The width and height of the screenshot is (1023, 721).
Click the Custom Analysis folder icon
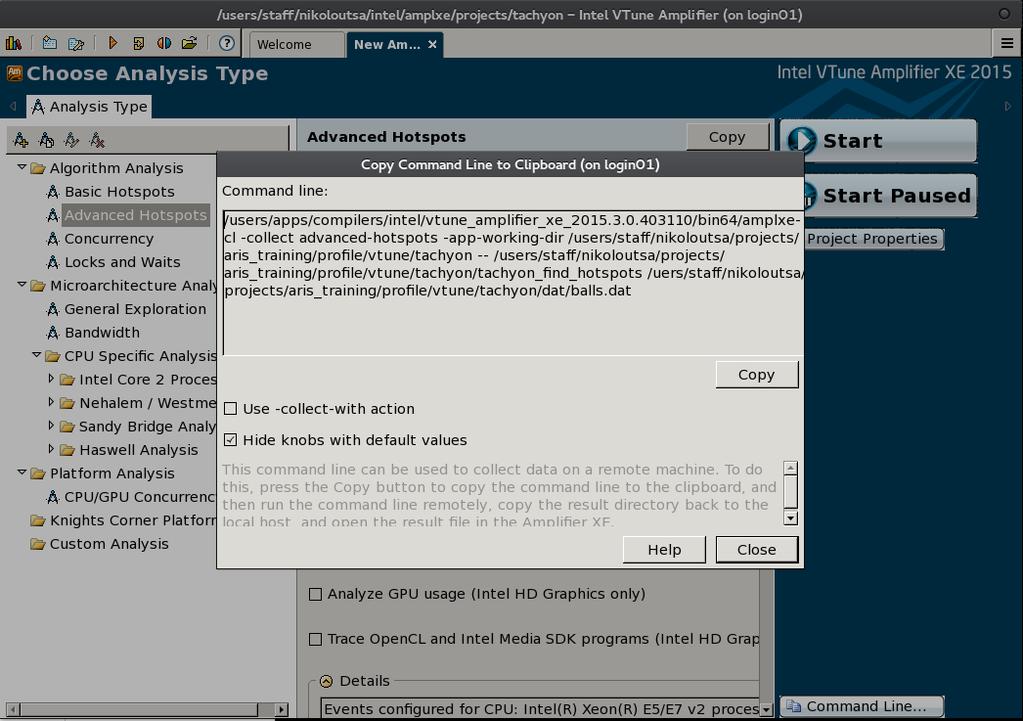(x=38, y=544)
